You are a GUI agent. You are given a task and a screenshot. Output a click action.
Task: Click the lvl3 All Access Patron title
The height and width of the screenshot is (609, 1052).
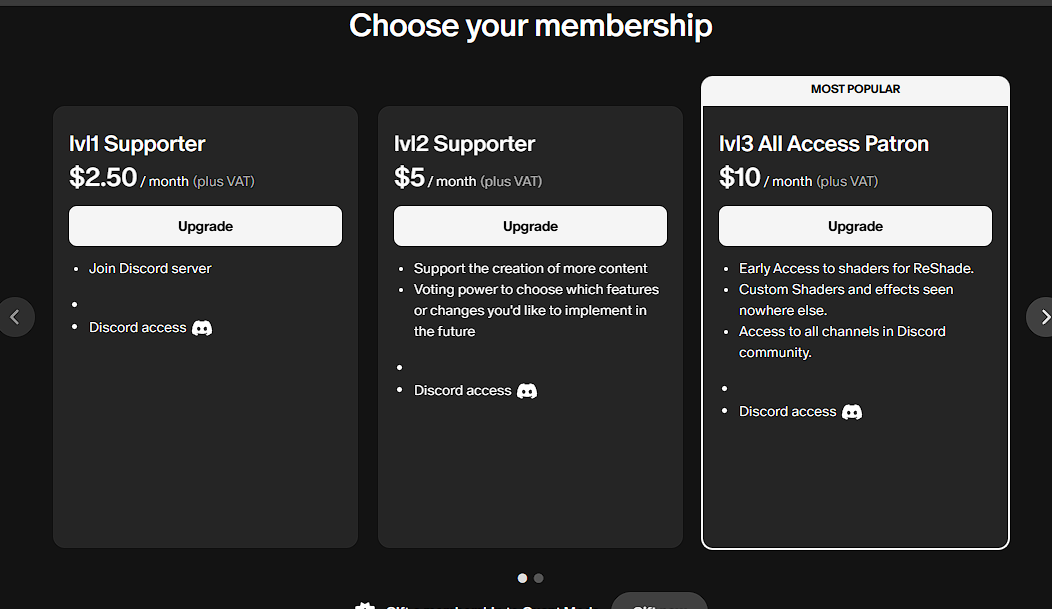tap(824, 144)
